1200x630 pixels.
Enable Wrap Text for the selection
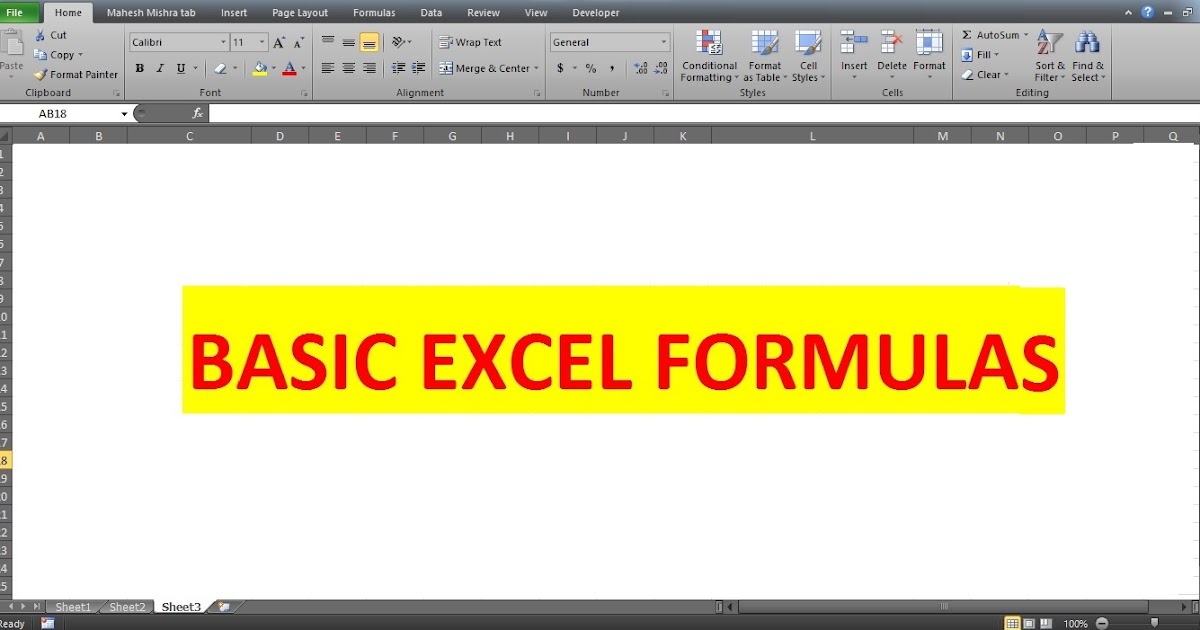[470, 42]
